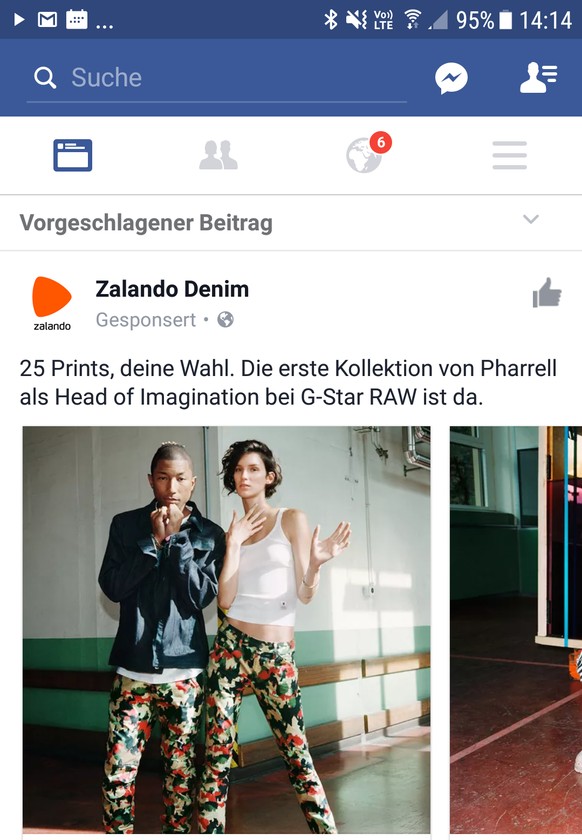
Task: Open hamburger menu tab
Action: [510, 155]
